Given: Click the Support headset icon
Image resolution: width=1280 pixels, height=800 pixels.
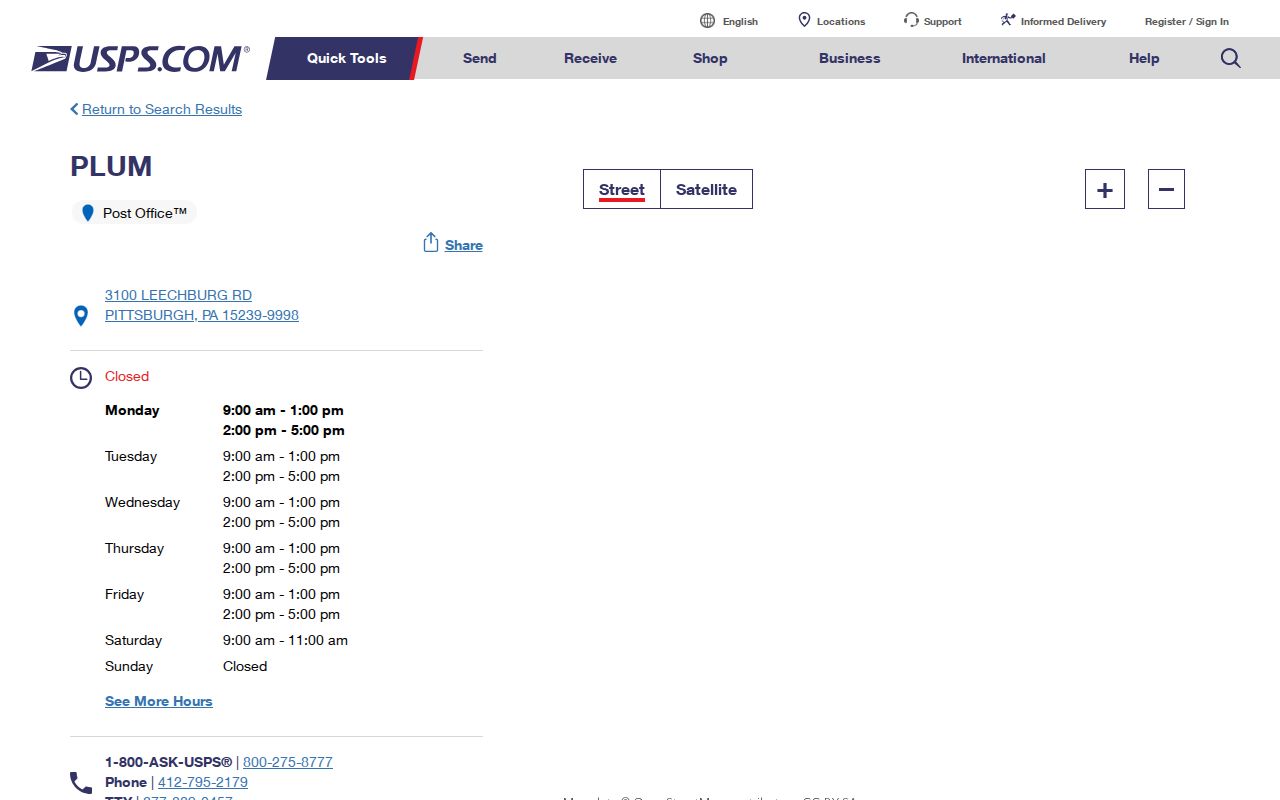Looking at the screenshot, I should click(x=911, y=20).
